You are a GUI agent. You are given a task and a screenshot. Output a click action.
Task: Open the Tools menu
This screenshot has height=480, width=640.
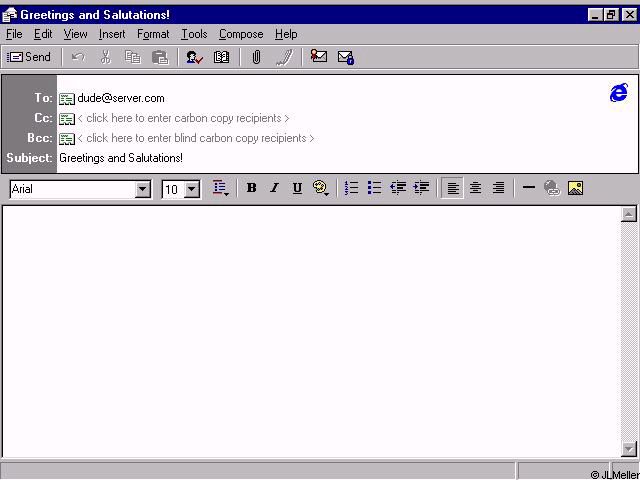click(194, 34)
